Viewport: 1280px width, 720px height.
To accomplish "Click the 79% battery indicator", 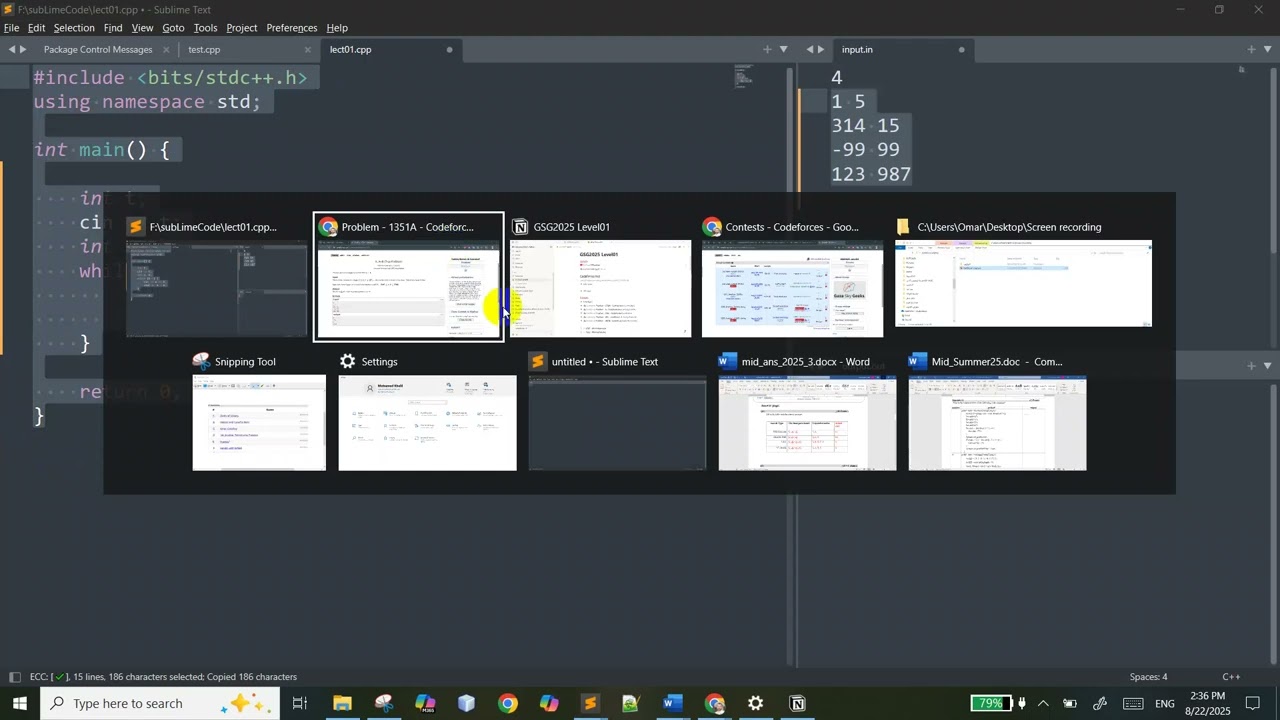I will click(991, 703).
